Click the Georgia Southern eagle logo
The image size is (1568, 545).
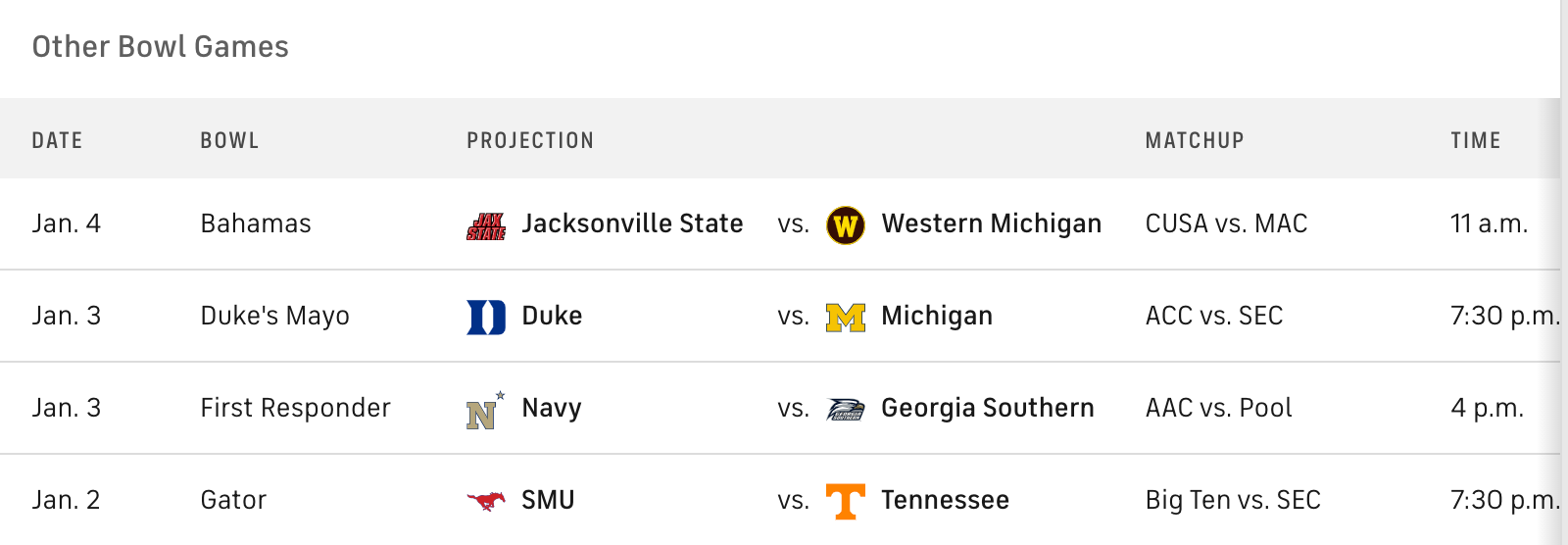click(x=846, y=410)
